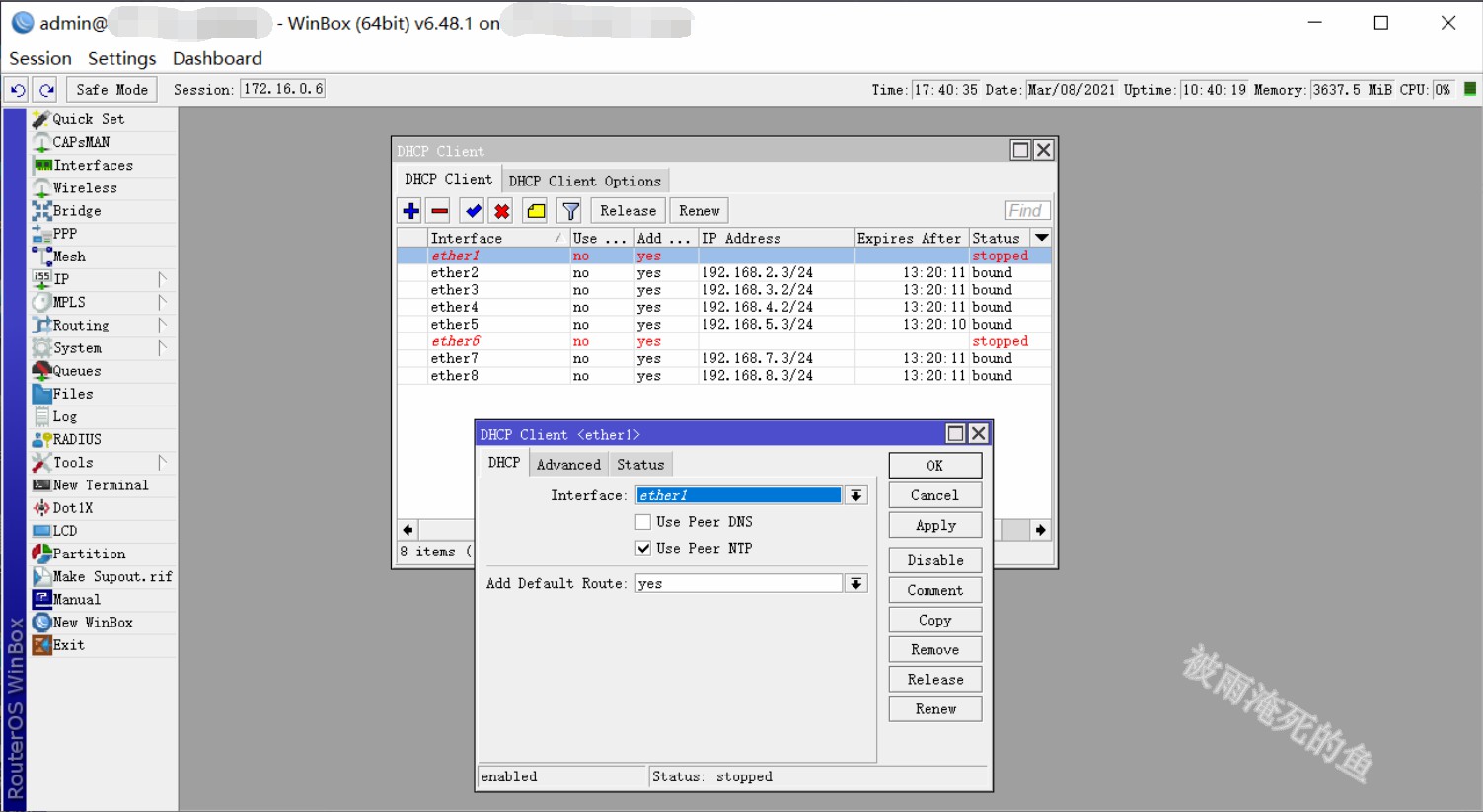Viewport: 1483px width, 812px height.
Task: Click the funnel Filter icon
Action: click(x=570, y=211)
